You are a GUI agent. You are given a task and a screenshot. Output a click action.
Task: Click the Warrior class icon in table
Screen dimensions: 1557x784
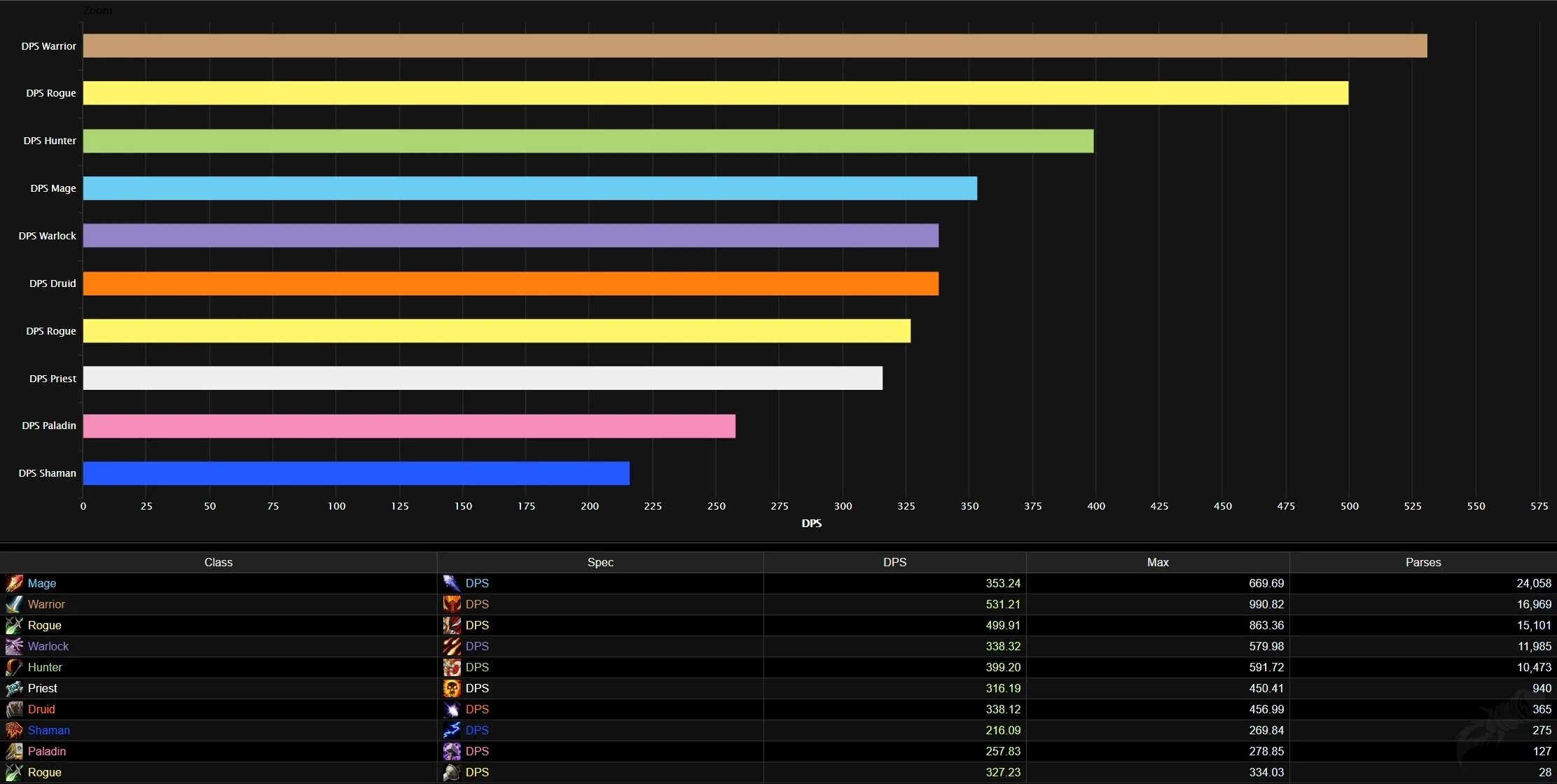click(14, 603)
